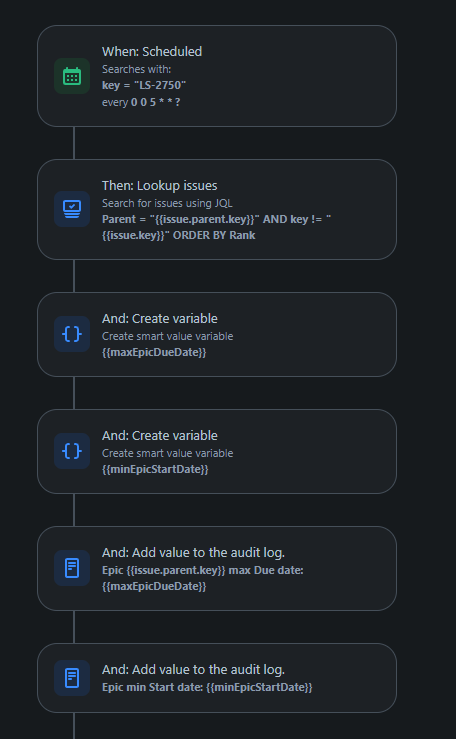
Task: Select 'Epic {{issue.parent.key}} max Due date:' log message
Action: pyautogui.click(x=203, y=570)
